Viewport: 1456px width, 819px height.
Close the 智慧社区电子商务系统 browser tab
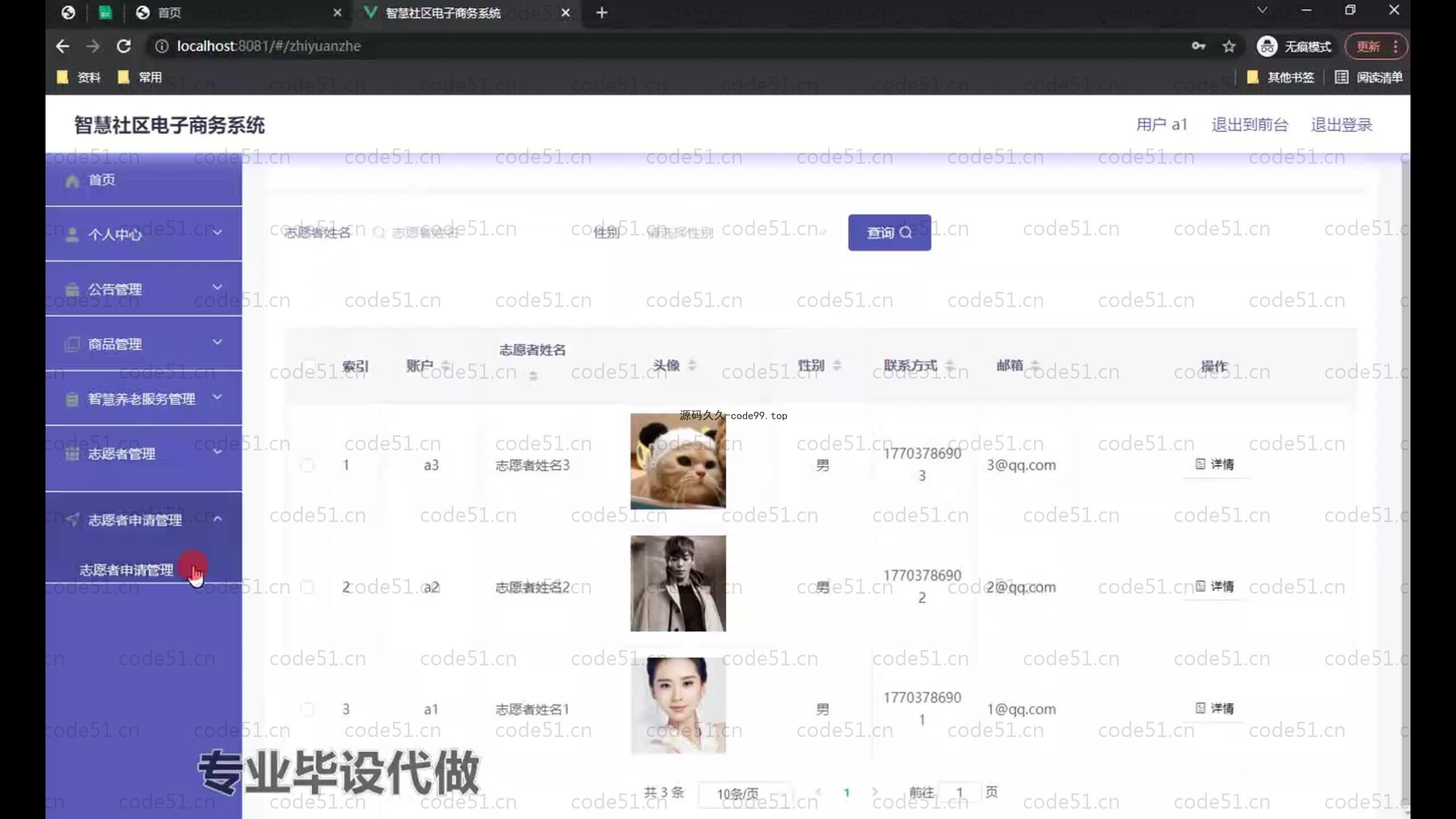point(565,13)
